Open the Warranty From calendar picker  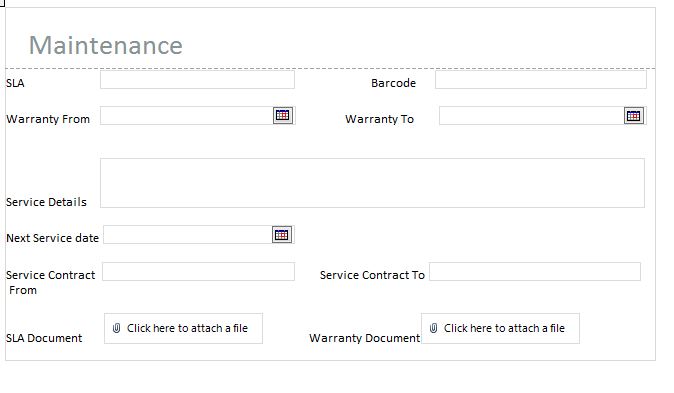tap(283, 116)
